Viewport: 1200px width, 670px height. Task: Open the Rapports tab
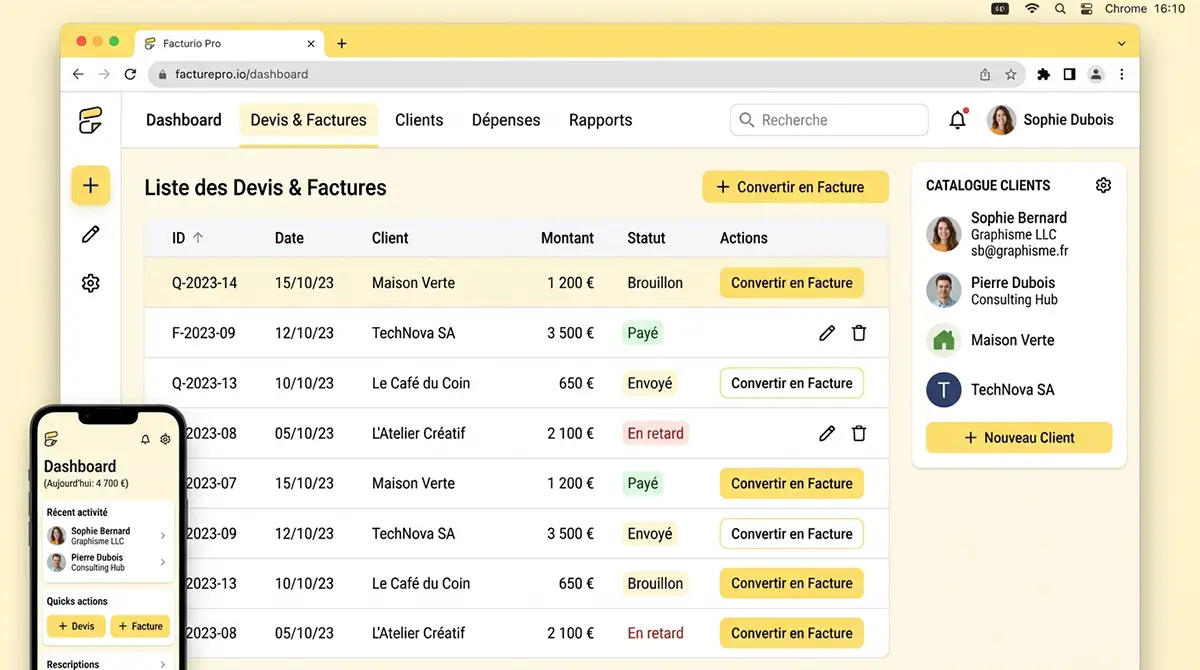[x=600, y=120]
